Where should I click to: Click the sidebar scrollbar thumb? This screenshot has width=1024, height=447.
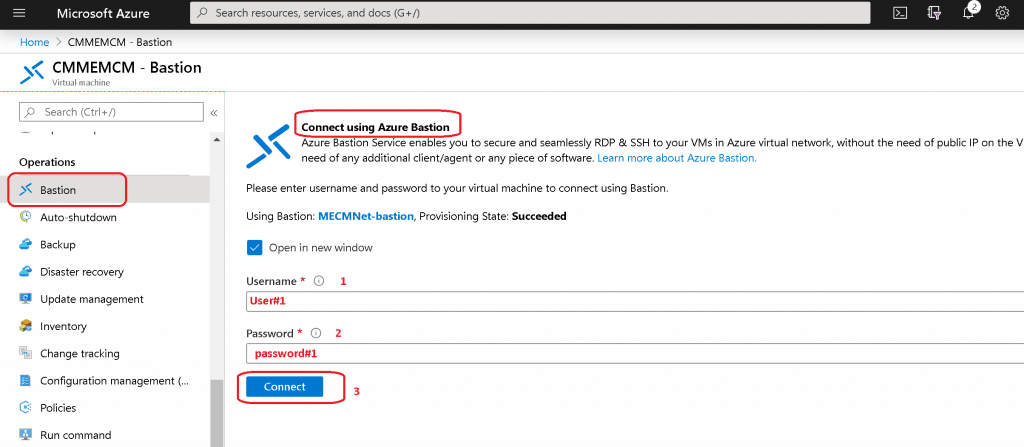click(216, 414)
